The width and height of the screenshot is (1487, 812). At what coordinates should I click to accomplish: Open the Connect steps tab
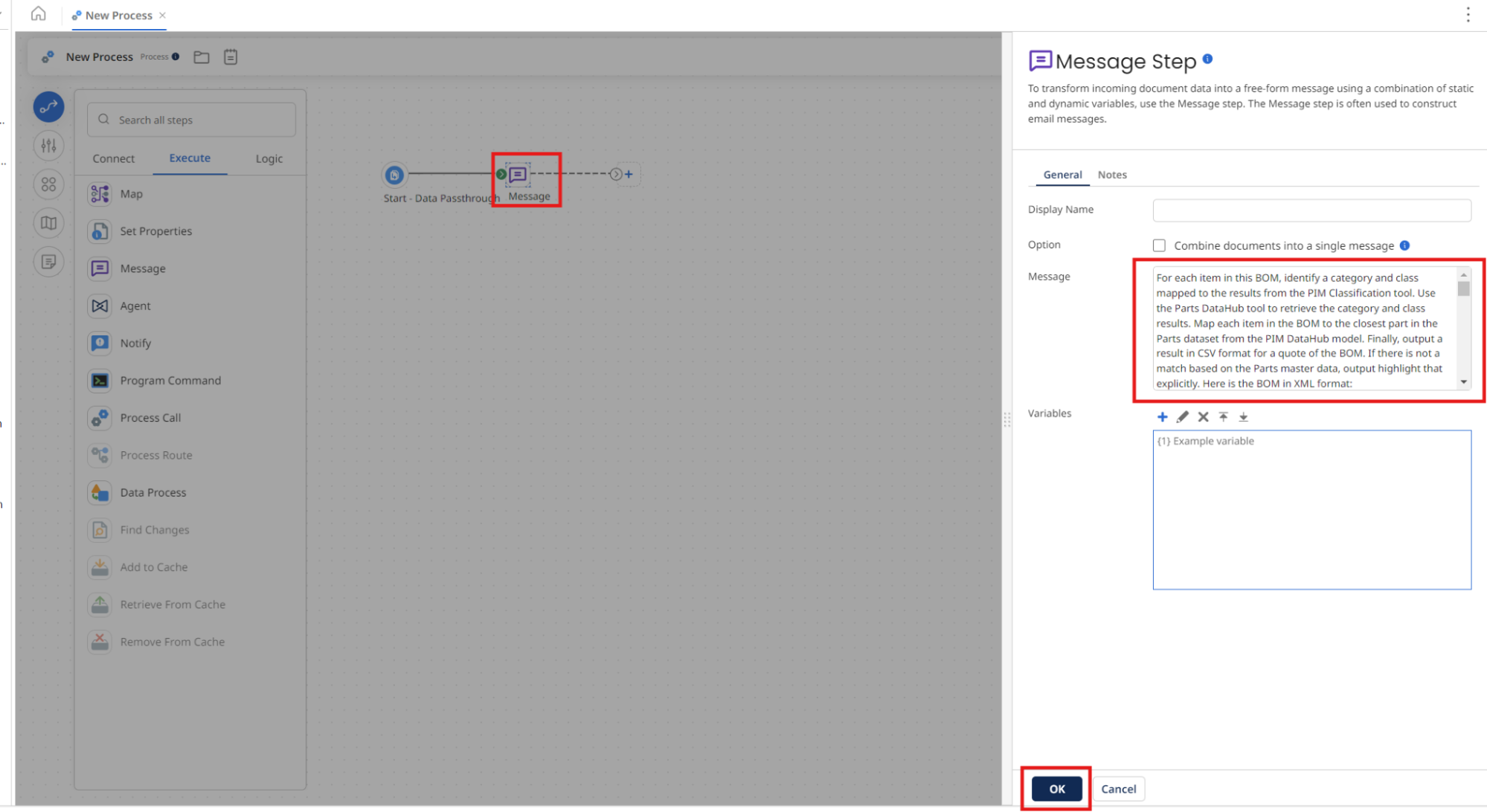click(114, 158)
